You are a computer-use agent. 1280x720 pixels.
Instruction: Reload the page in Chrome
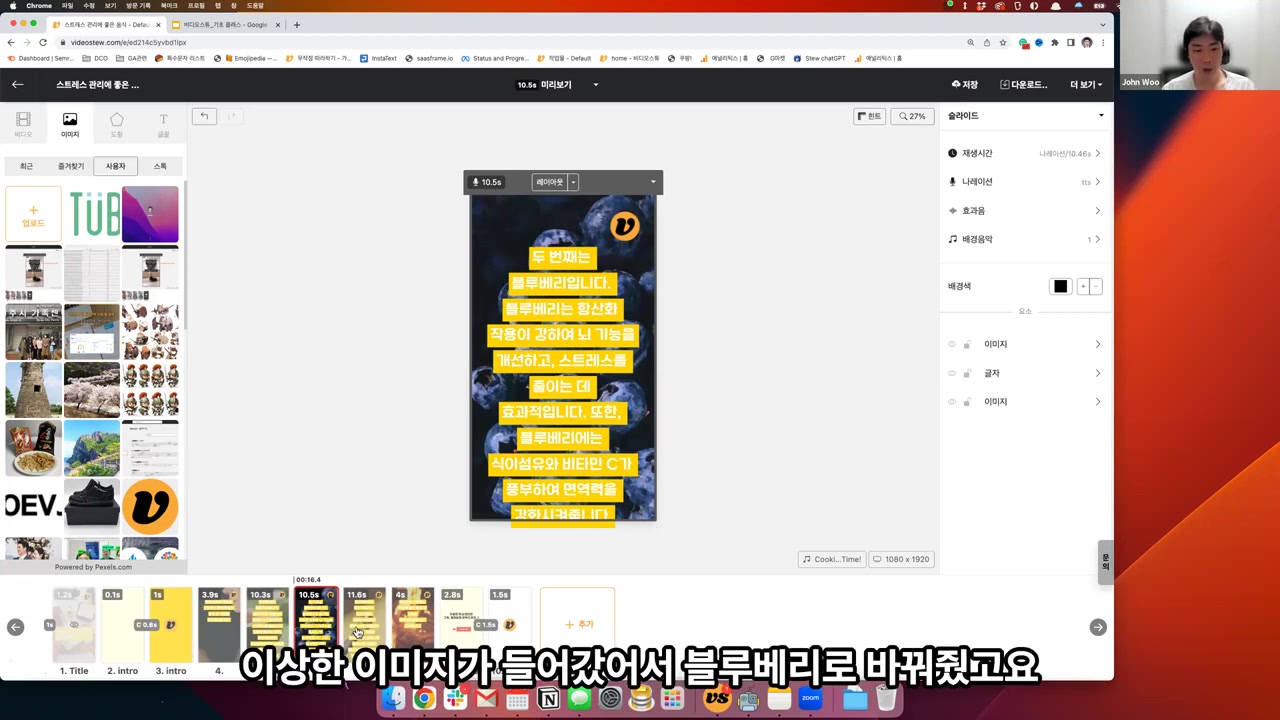click(43, 42)
